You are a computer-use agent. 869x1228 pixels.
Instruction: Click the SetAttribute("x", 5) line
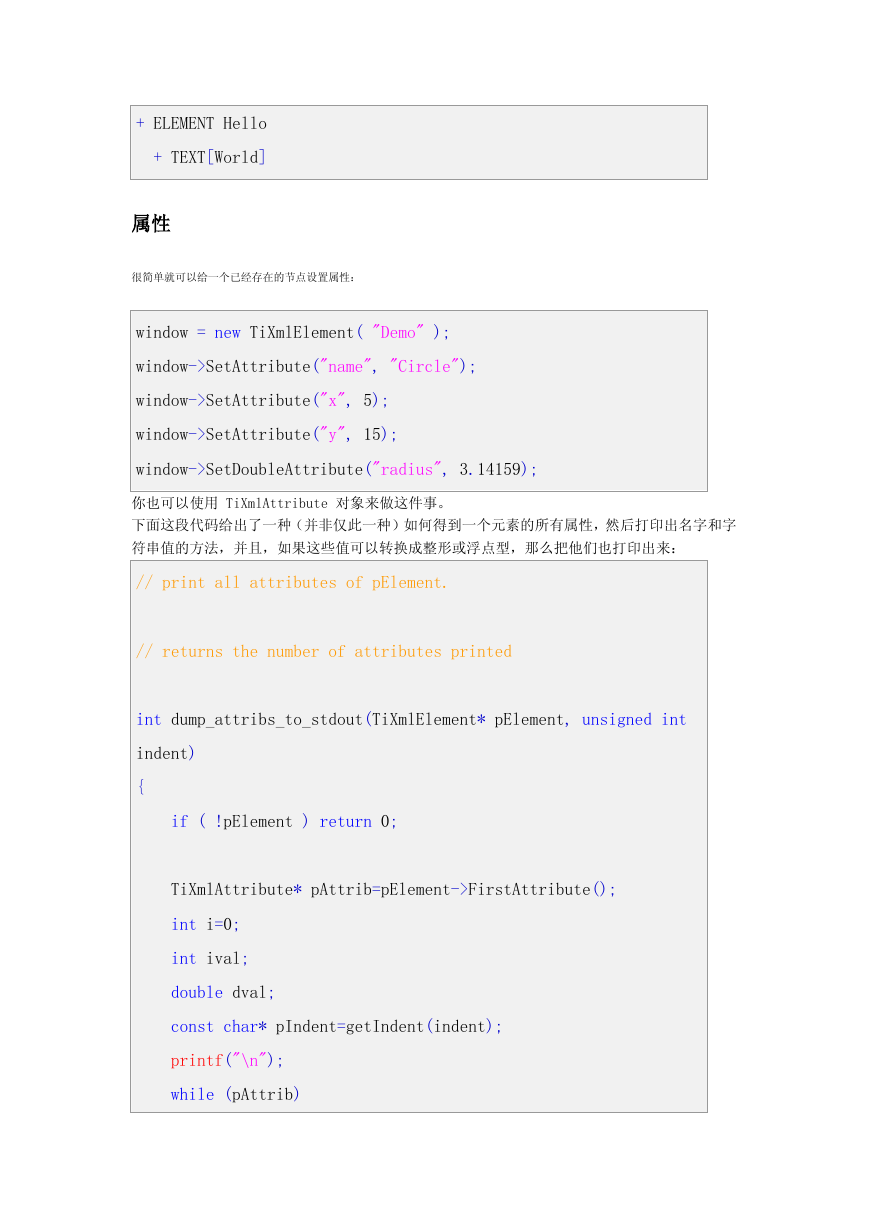pyautogui.click(x=262, y=401)
